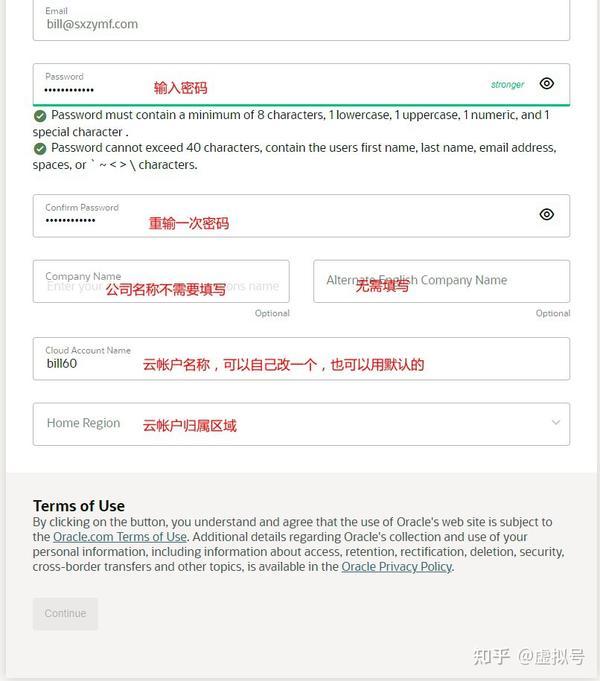The image size is (600, 681).
Task: Focus the Password input field
Action: tap(301, 84)
